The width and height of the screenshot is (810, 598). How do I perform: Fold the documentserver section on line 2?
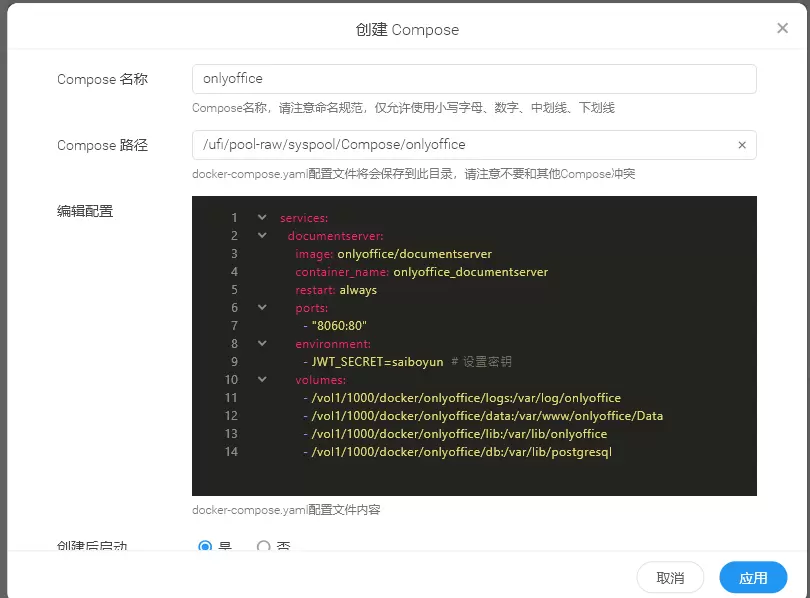coord(262,236)
